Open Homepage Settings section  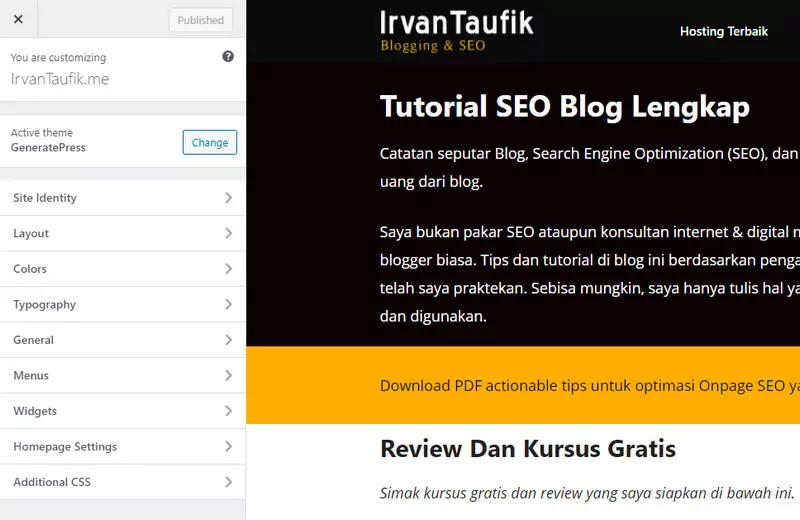click(x=122, y=447)
